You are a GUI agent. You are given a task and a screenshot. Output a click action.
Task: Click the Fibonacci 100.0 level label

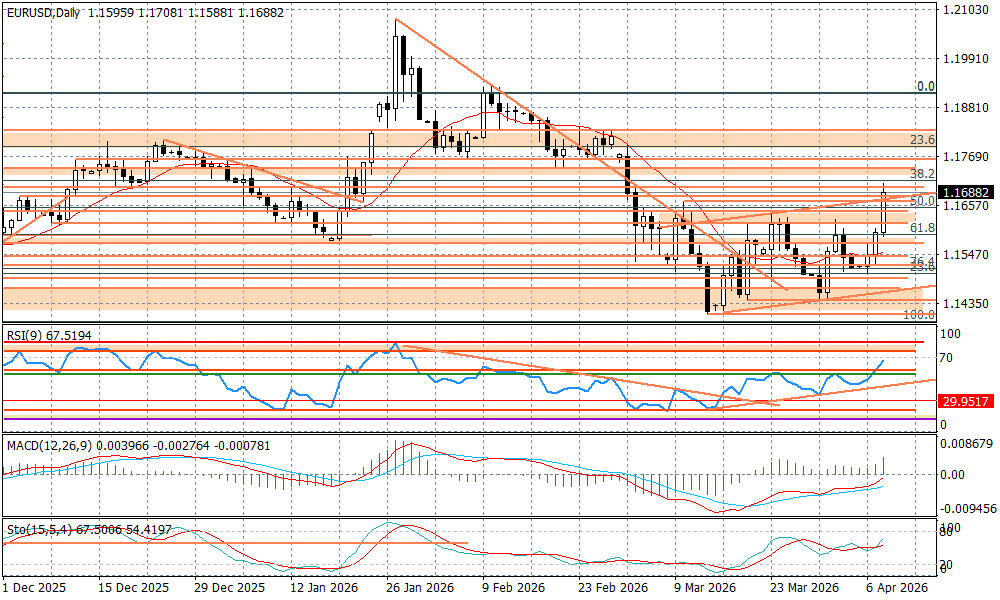coord(918,314)
